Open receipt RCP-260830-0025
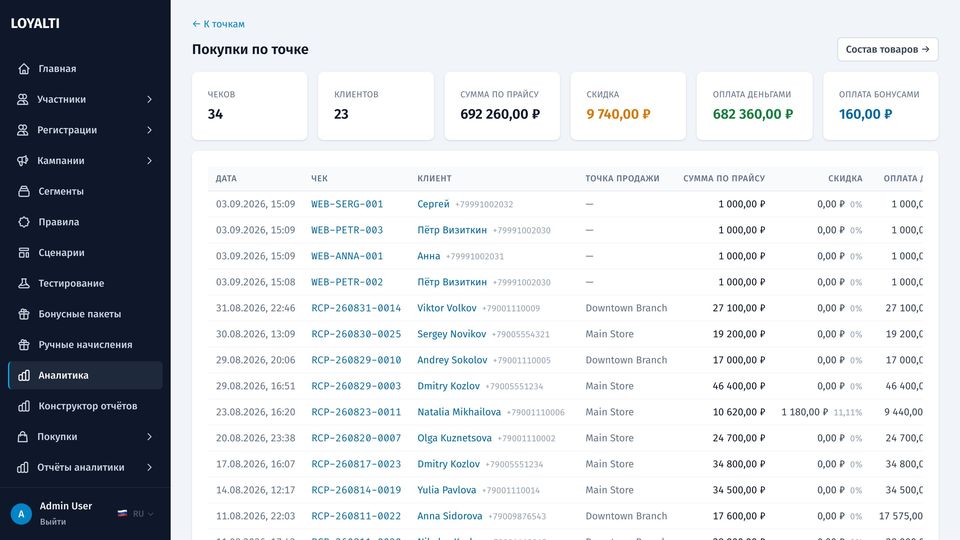This screenshot has height=540, width=960. click(356, 334)
